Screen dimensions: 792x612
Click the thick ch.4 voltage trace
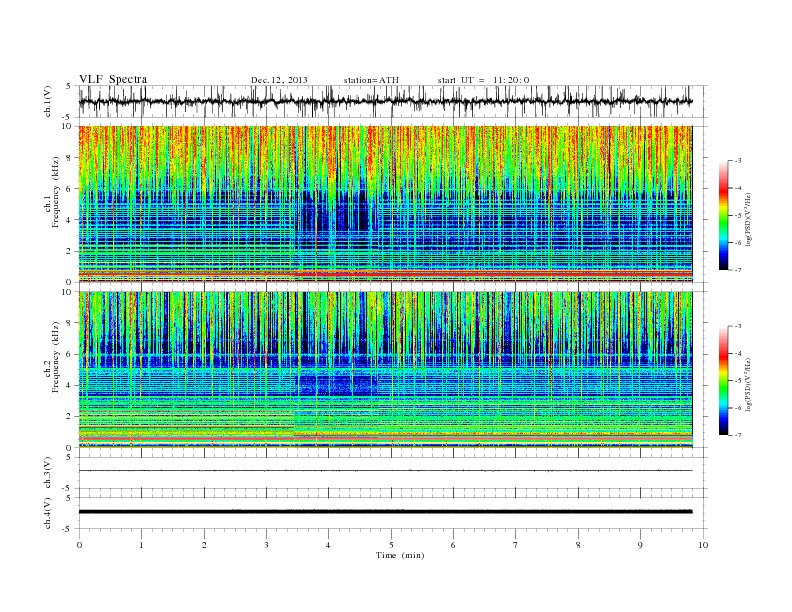point(385,512)
